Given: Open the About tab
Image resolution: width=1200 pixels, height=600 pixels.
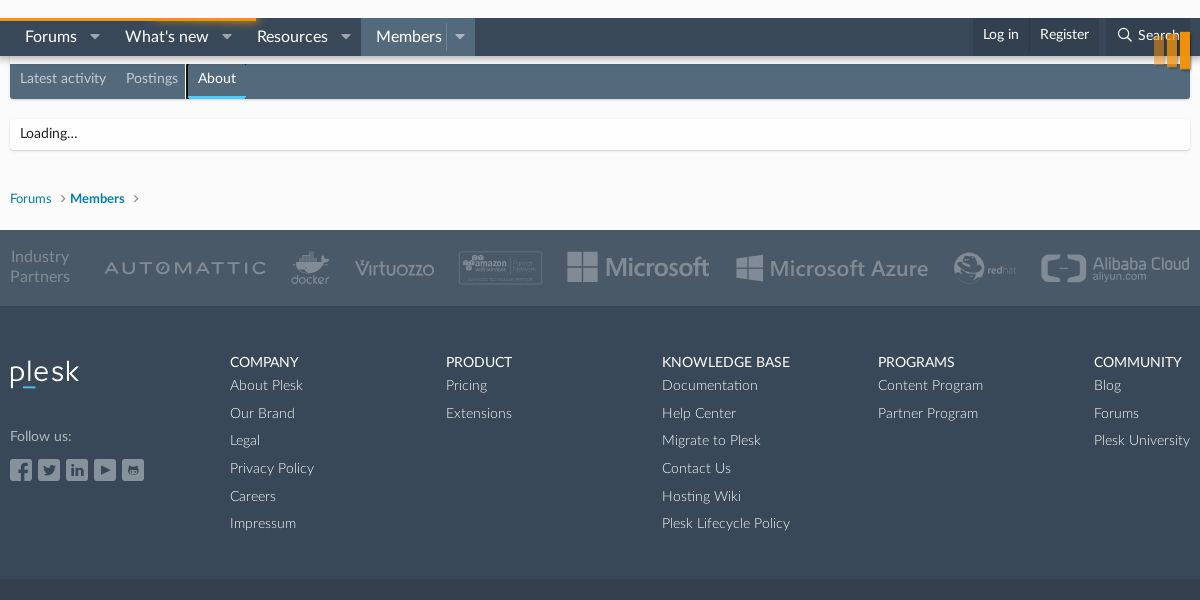Looking at the screenshot, I should [217, 79].
